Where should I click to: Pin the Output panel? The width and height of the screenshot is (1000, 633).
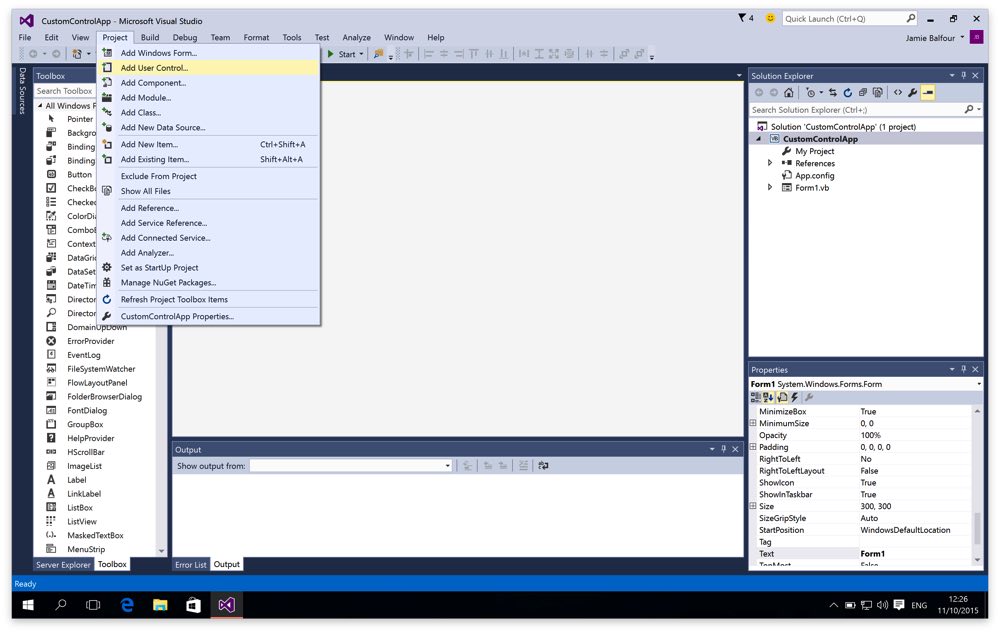[723, 449]
